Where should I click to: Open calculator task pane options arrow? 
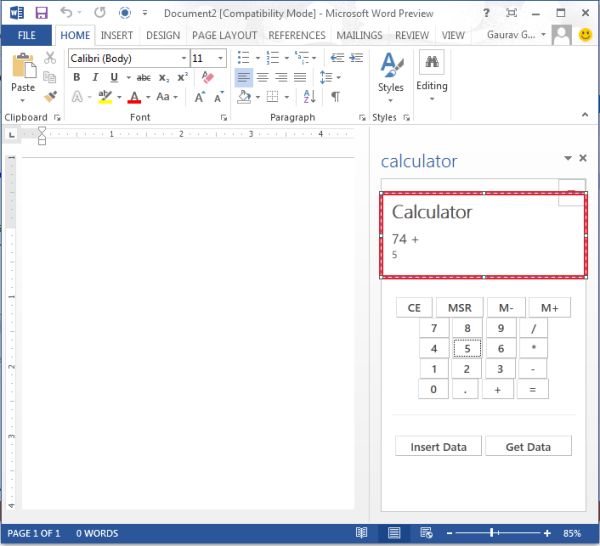point(568,158)
